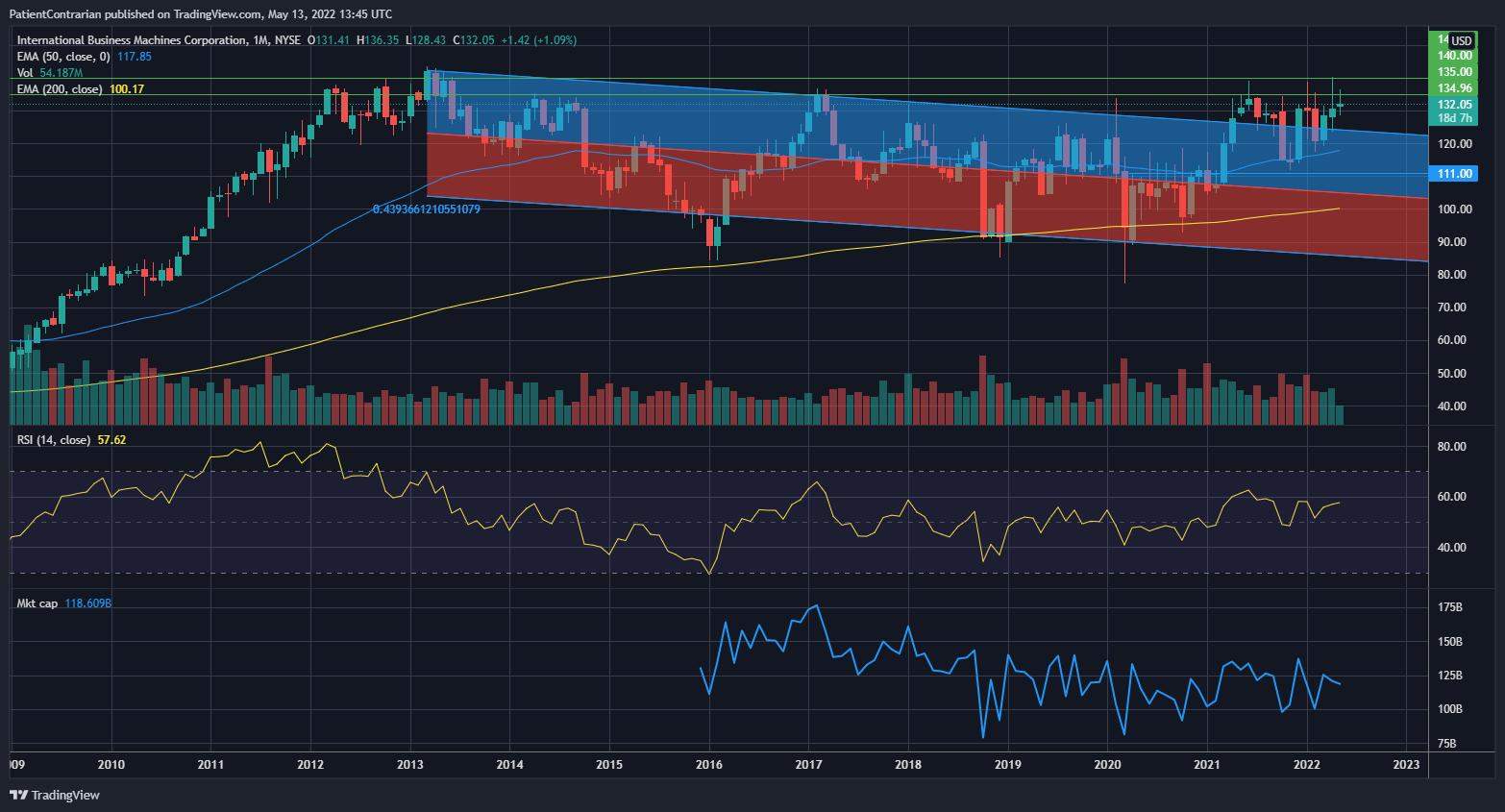This screenshot has width=1505, height=812.
Task: Click the 75B market cap axis label
Action: tap(1447, 744)
